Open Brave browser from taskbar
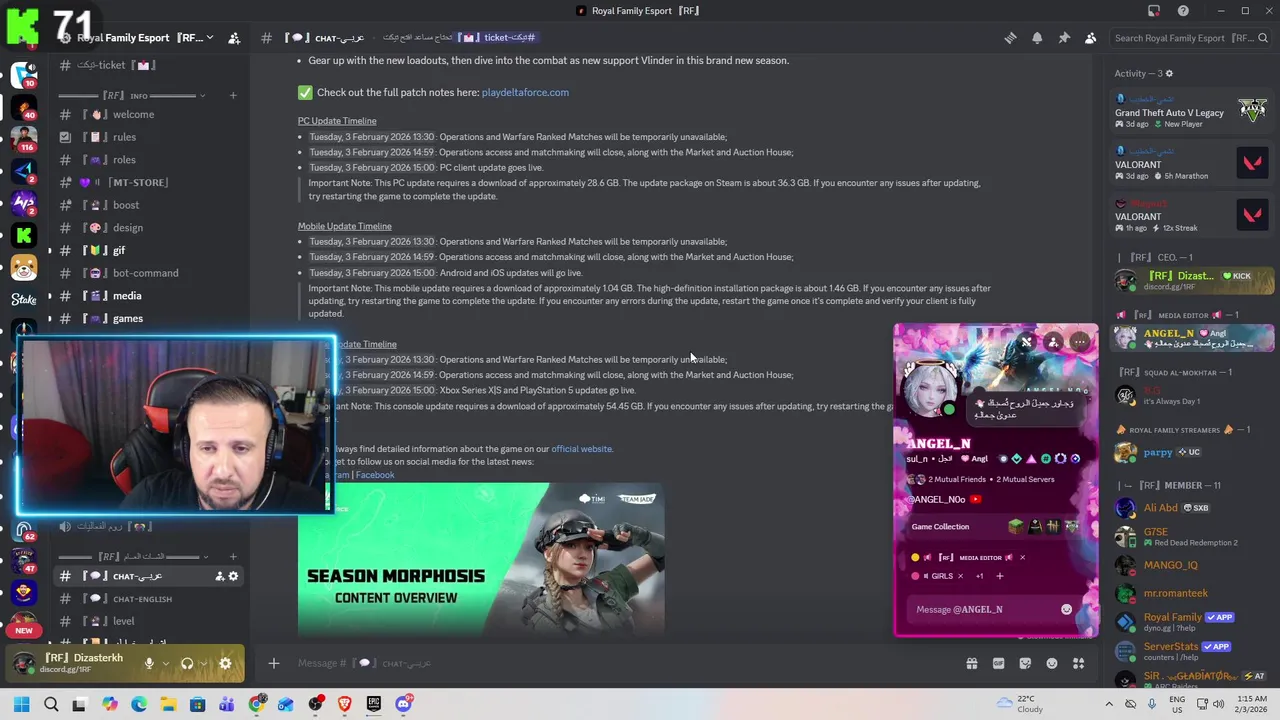The height and width of the screenshot is (720, 1280). point(345,704)
